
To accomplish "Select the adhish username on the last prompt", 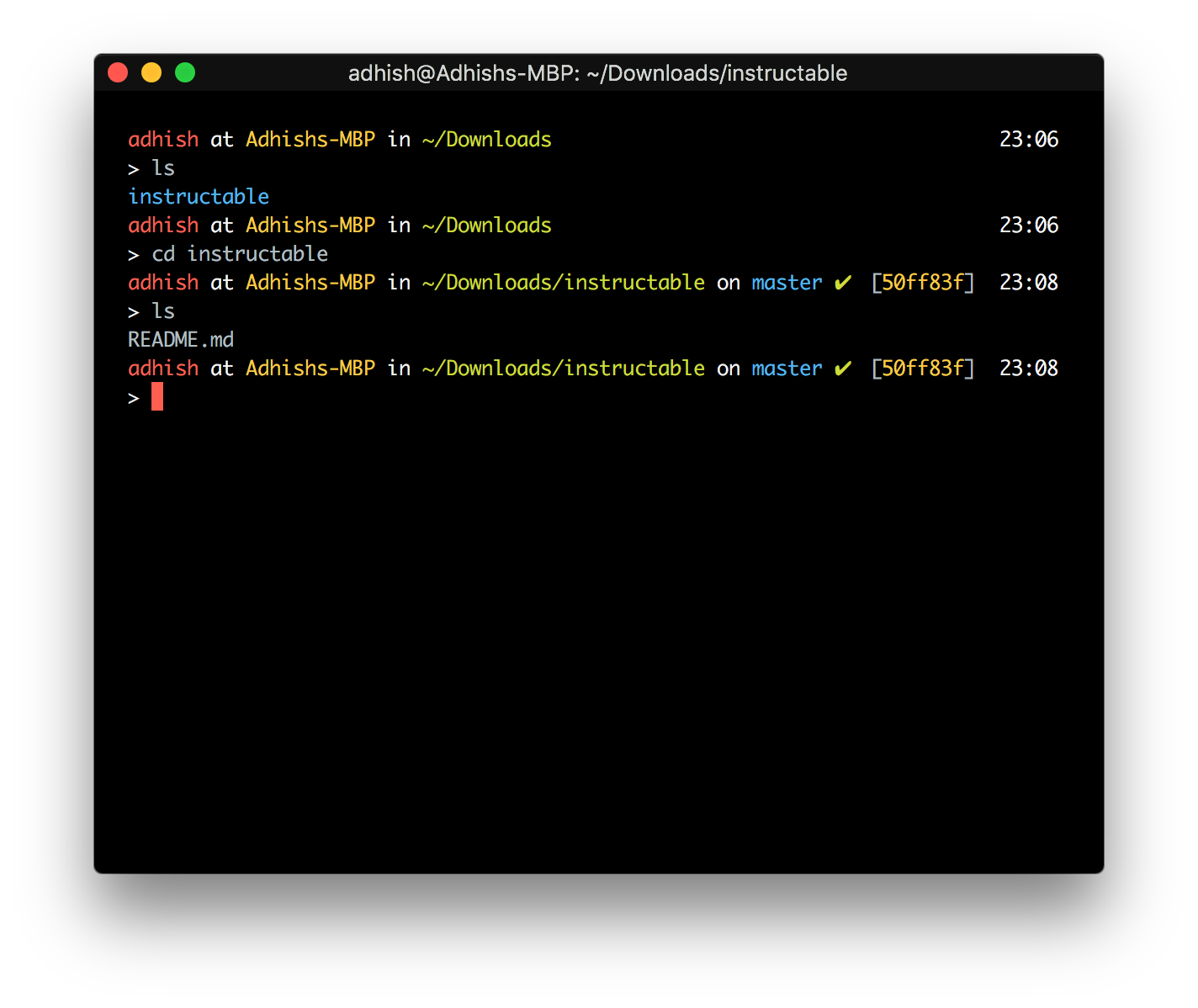I will pos(162,368).
